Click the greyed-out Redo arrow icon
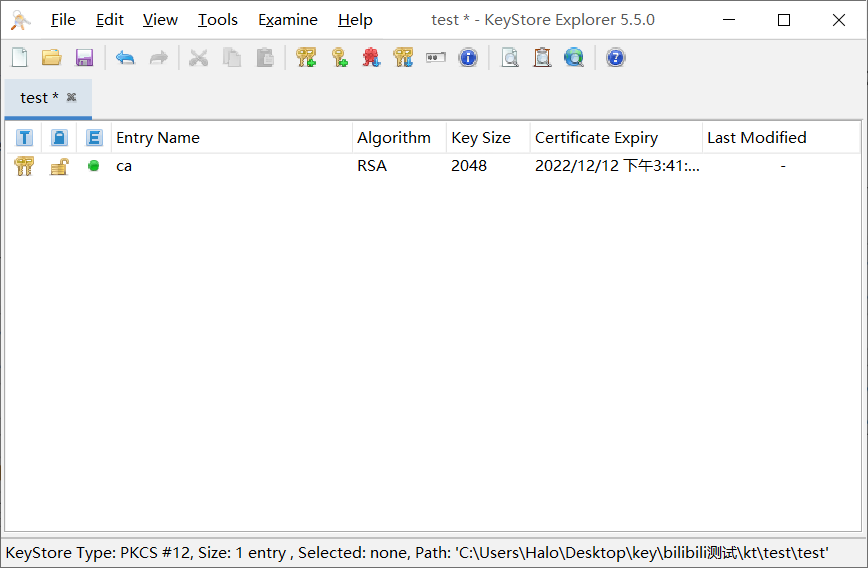 coord(159,58)
